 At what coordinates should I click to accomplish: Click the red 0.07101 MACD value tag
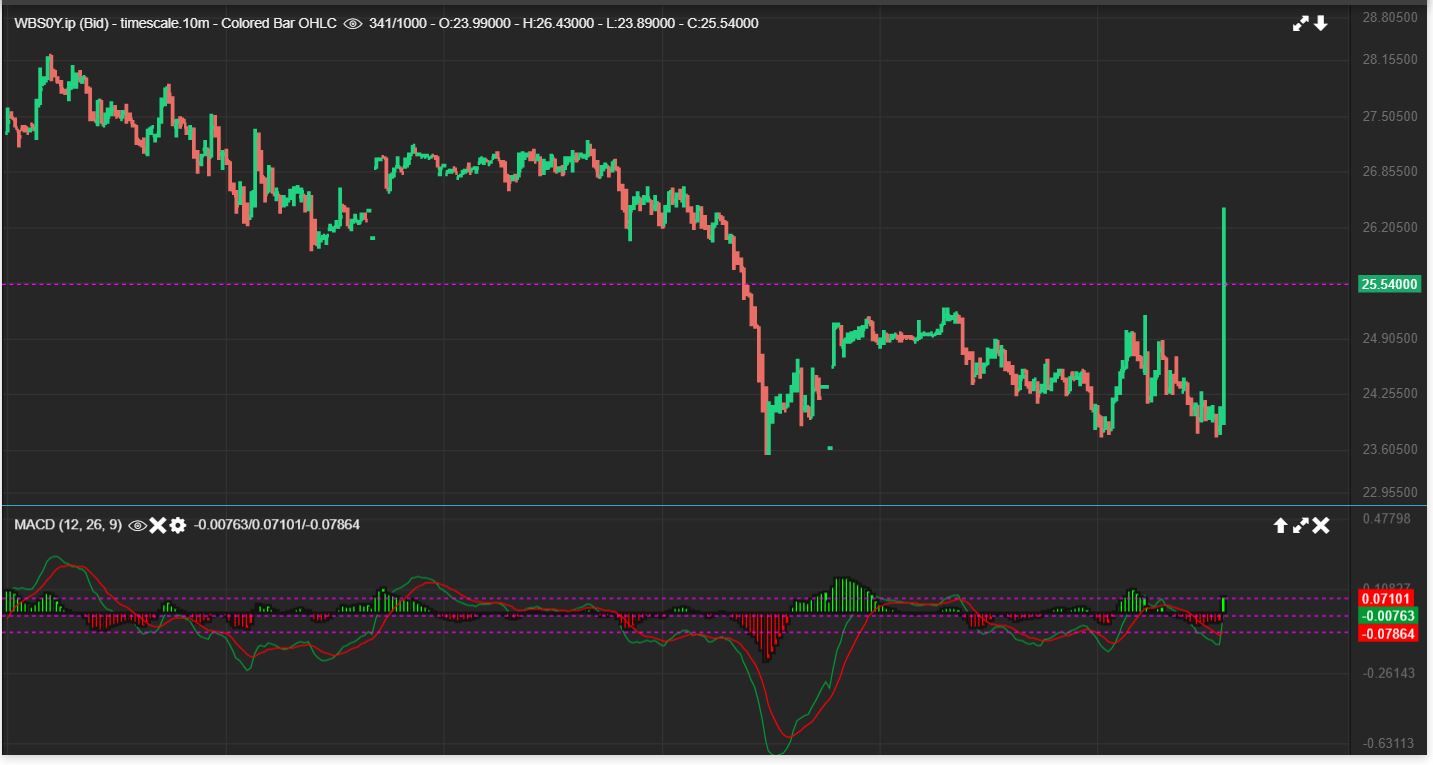[1389, 599]
